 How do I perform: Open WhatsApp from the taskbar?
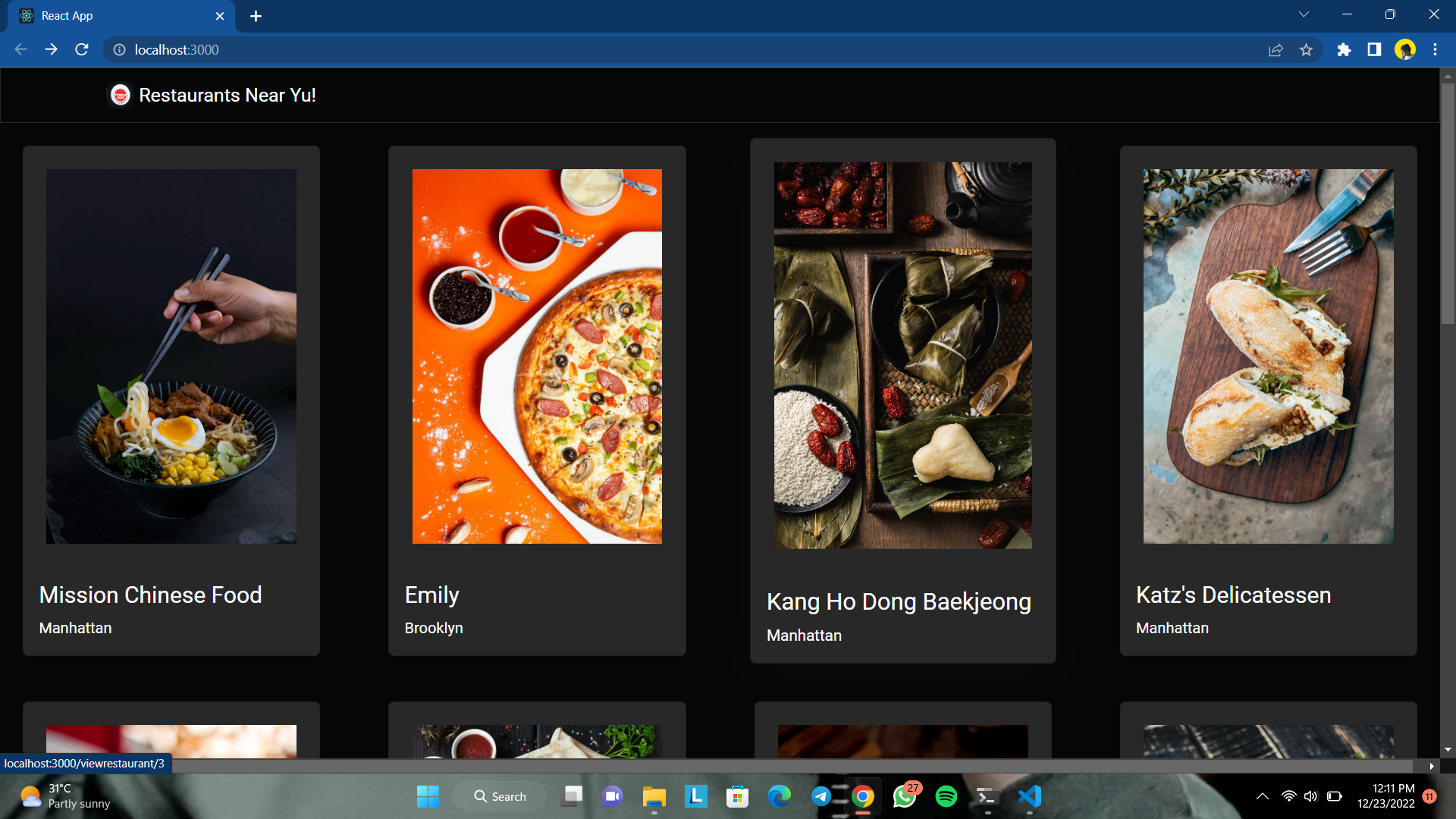[x=905, y=797]
